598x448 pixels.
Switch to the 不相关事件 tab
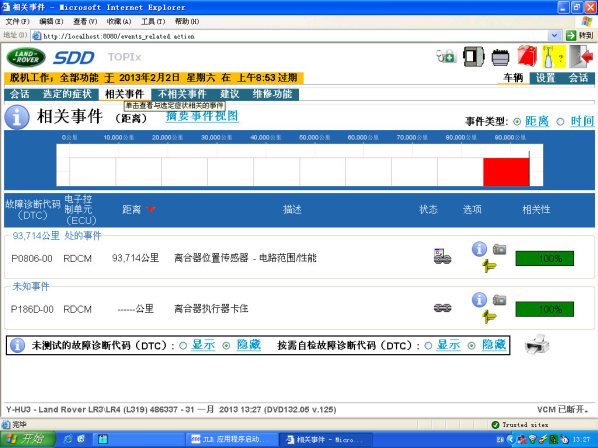pos(182,94)
